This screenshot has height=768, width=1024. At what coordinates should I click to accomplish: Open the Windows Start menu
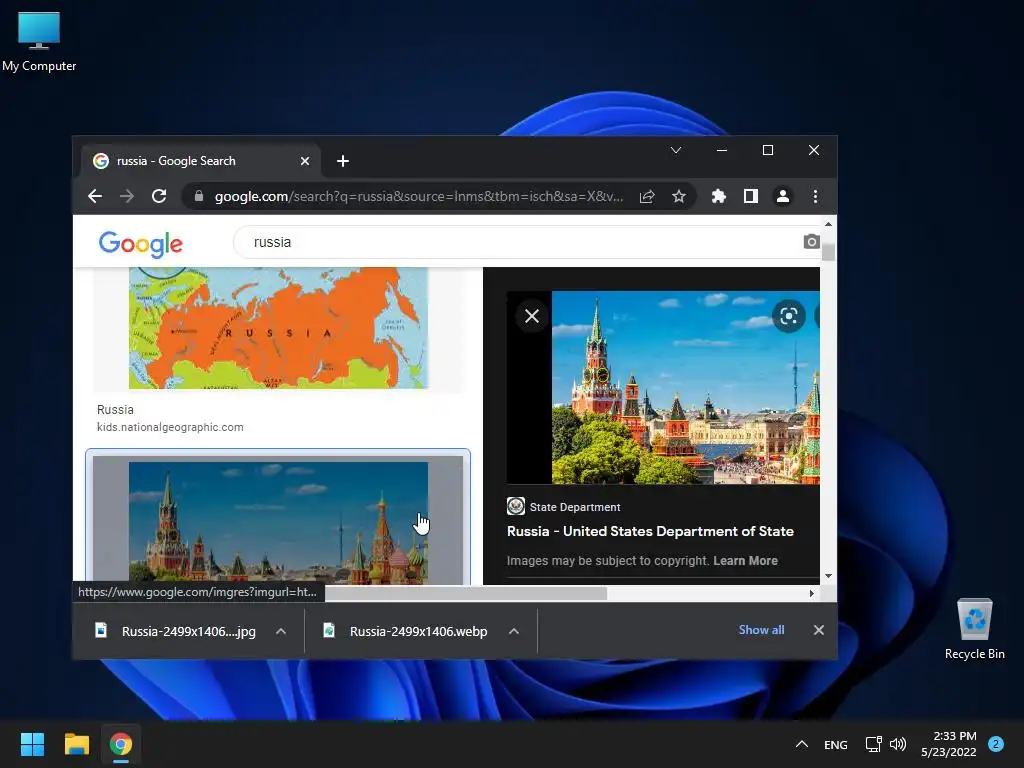tap(32, 744)
